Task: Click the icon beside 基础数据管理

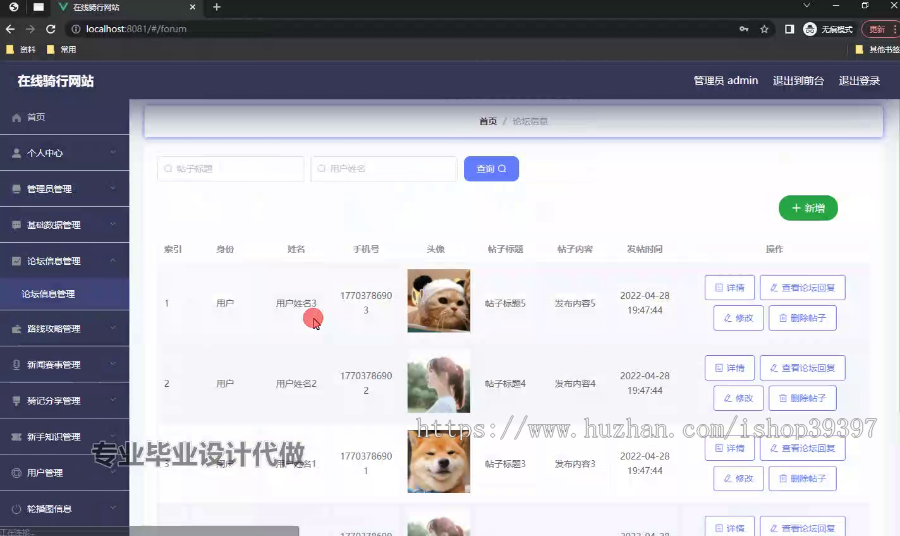Action: coord(16,225)
